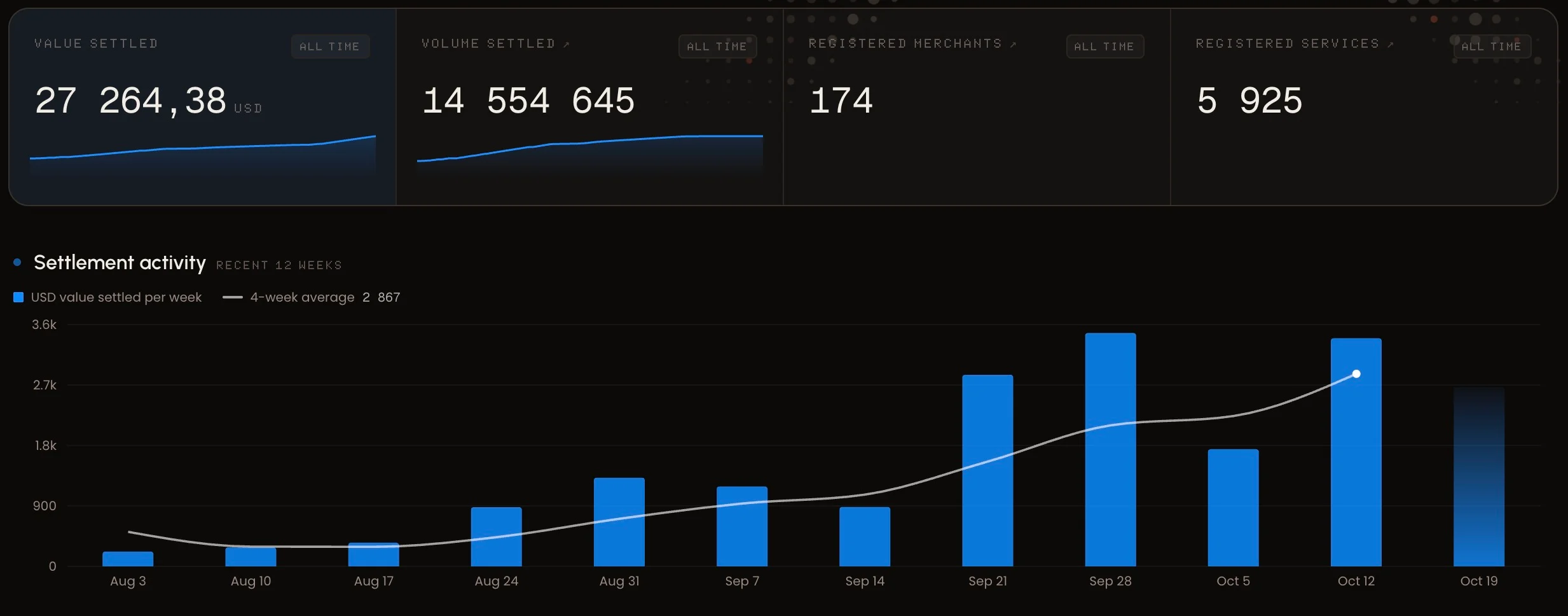Image resolution: width=1568 pixels, height=616 pixels.
Task: Click the Registered Services heading link
Action: coord(1287,43)
